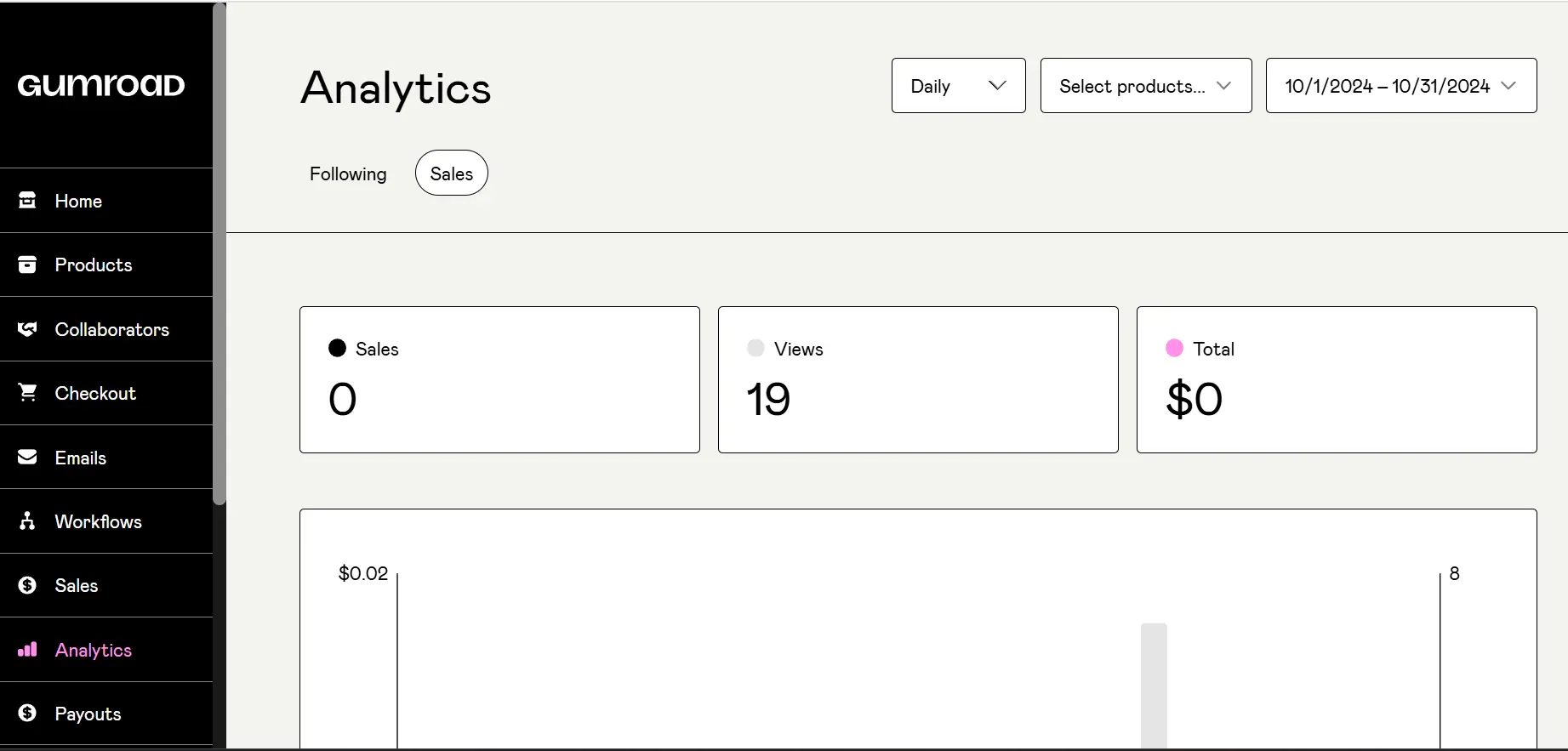Click the Emails envelope icon
Viewport: 1568px width, 751px height.
pyautogui.click(x=27, y=458)
